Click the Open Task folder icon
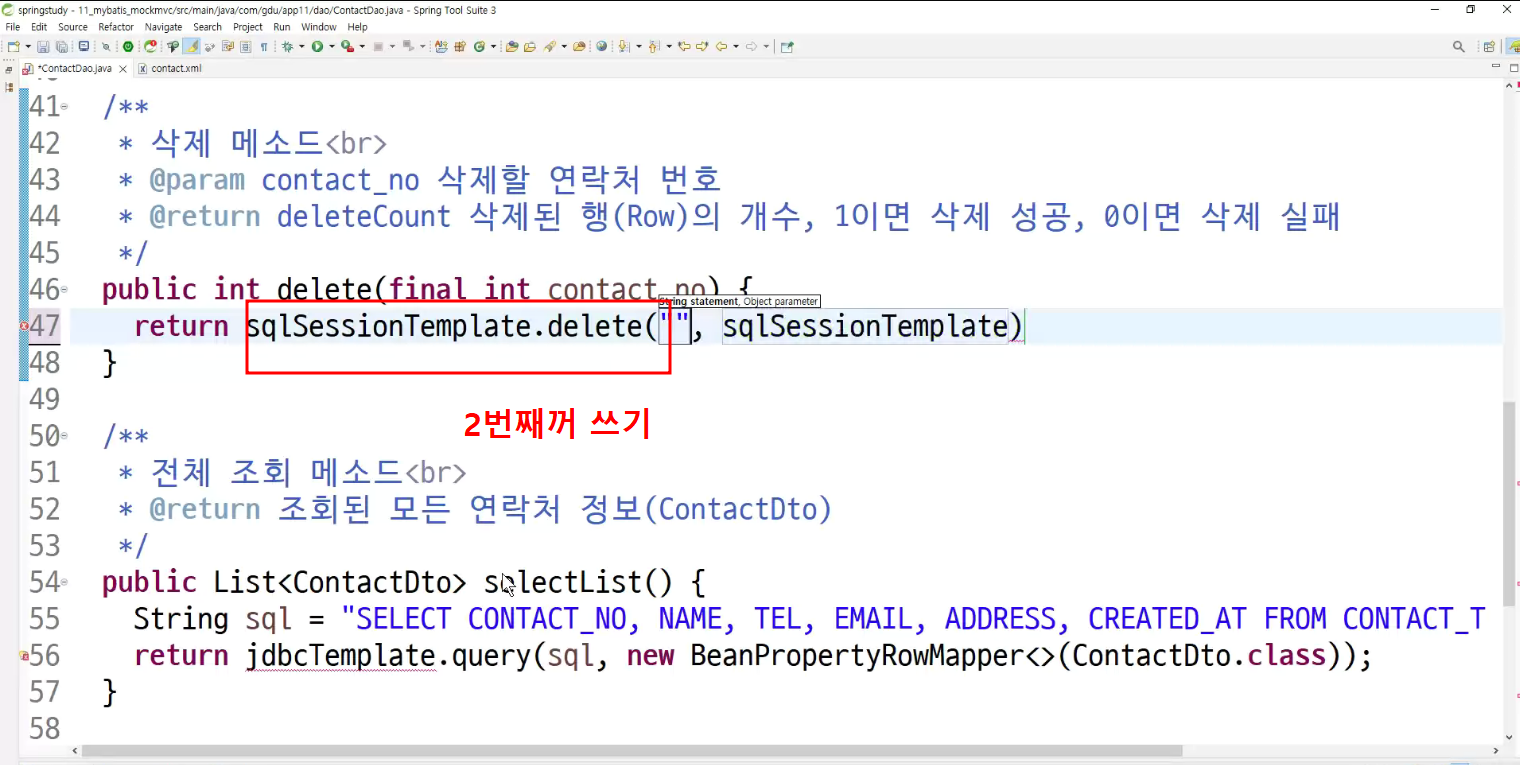1520x765 pixels. (x=529, y=46)
